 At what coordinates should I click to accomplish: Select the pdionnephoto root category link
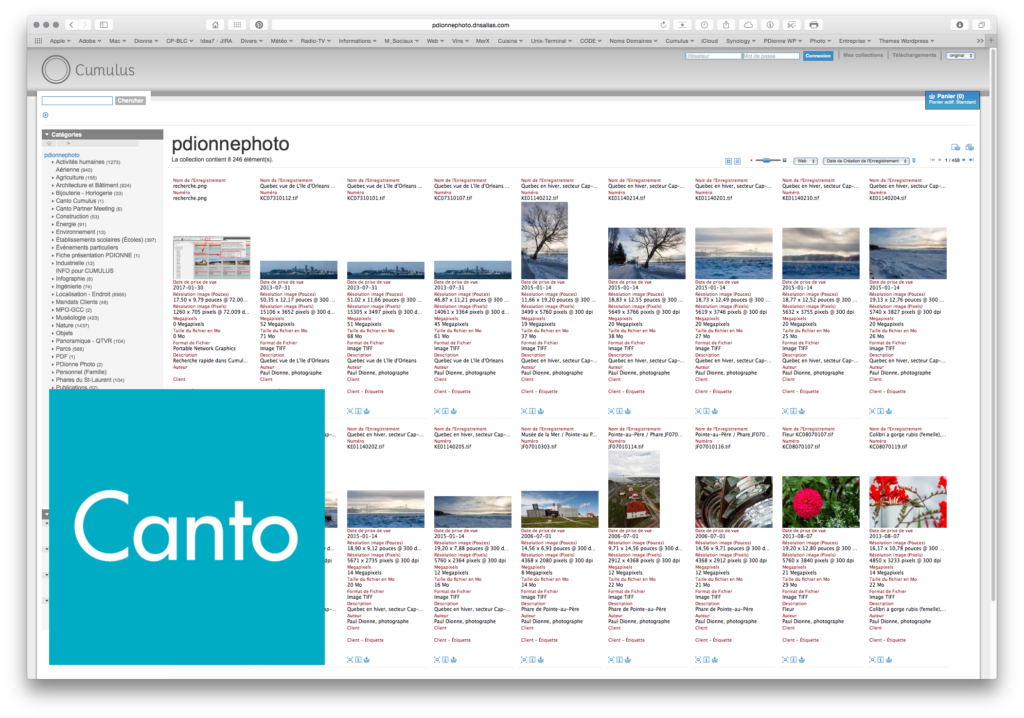pos(62,155)
